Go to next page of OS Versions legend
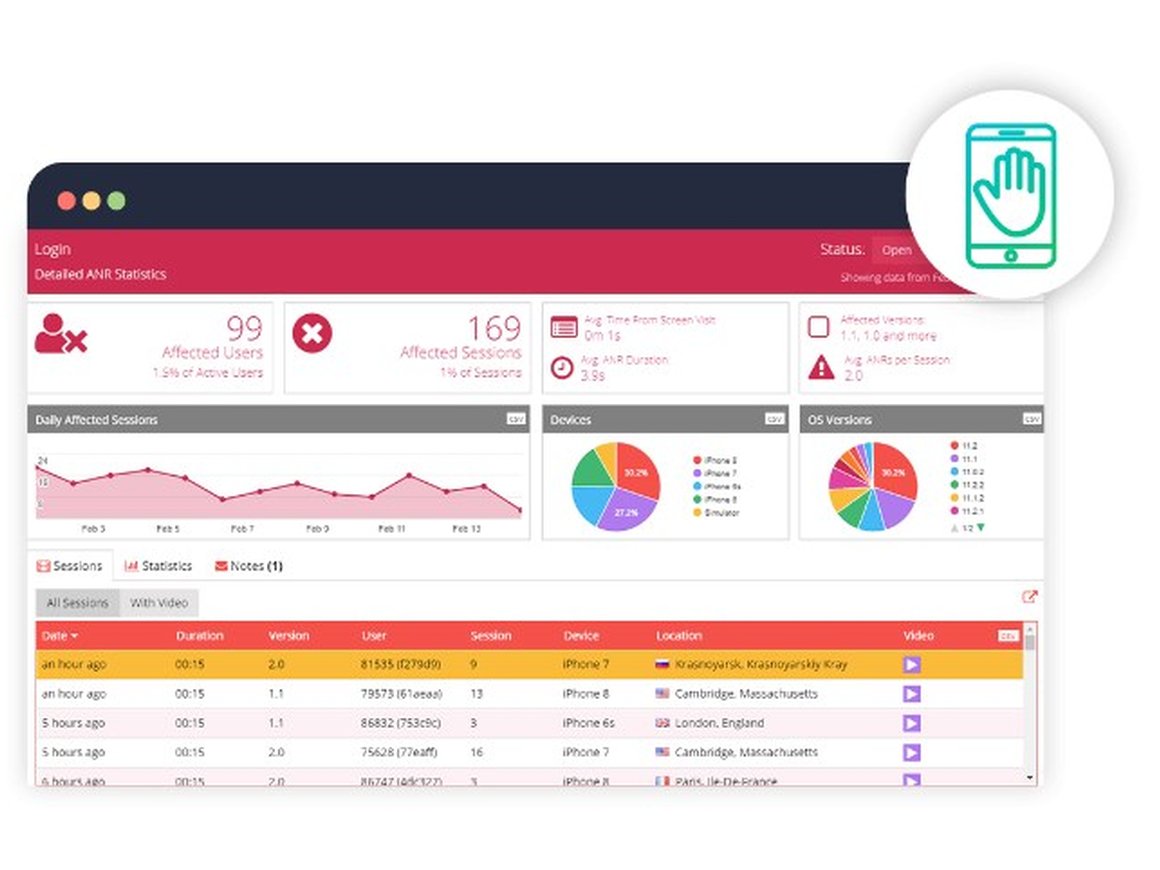 [980, 527]
